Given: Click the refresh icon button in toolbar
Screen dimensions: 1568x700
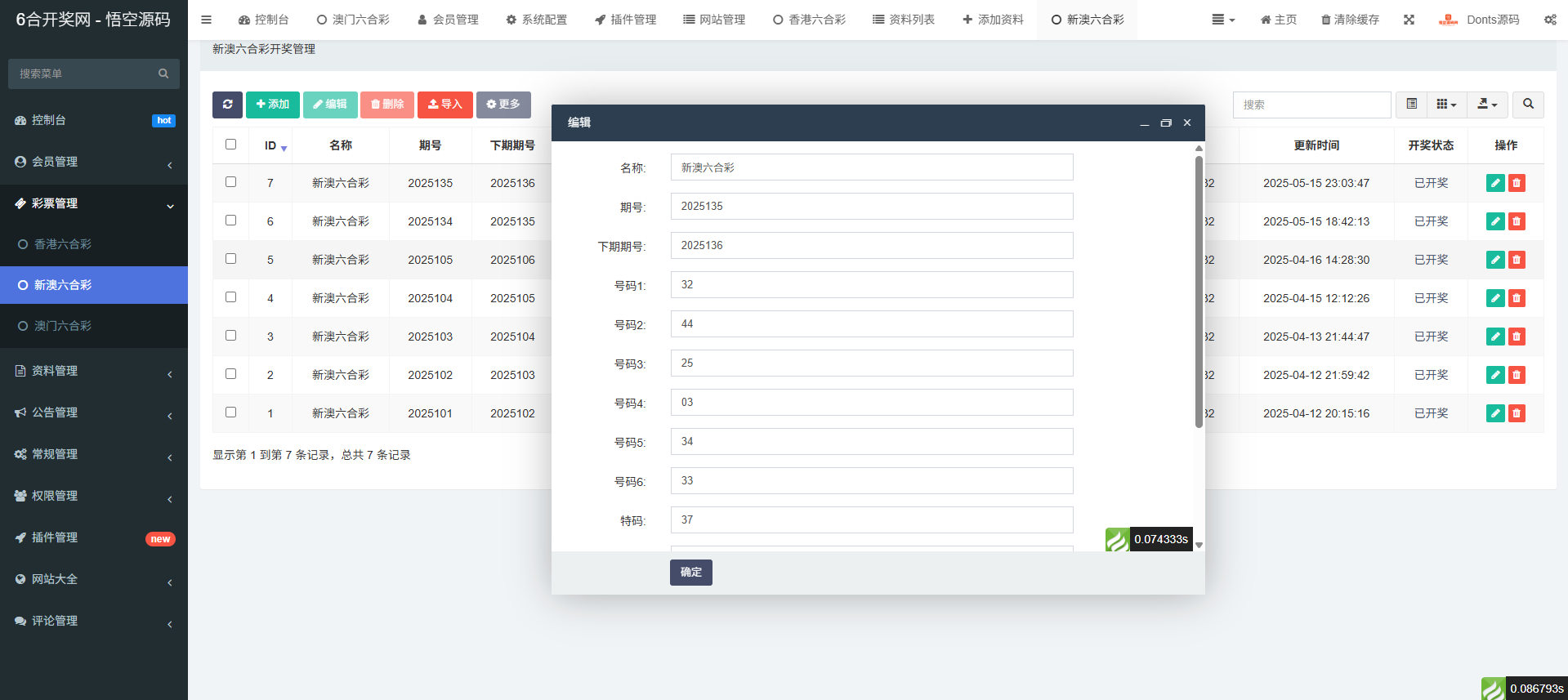Looking at the screenshot, I should [227, 105].
